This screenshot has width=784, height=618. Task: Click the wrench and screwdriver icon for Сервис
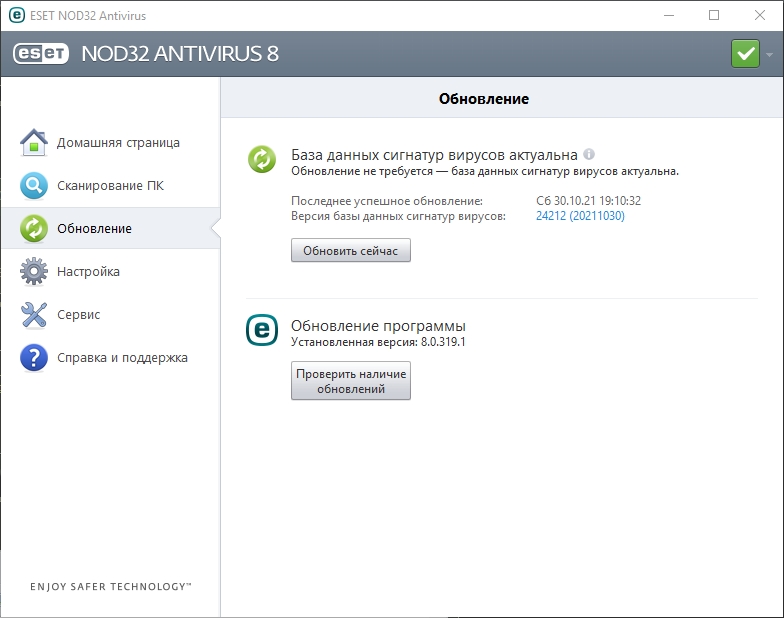[x=34, y=314]
